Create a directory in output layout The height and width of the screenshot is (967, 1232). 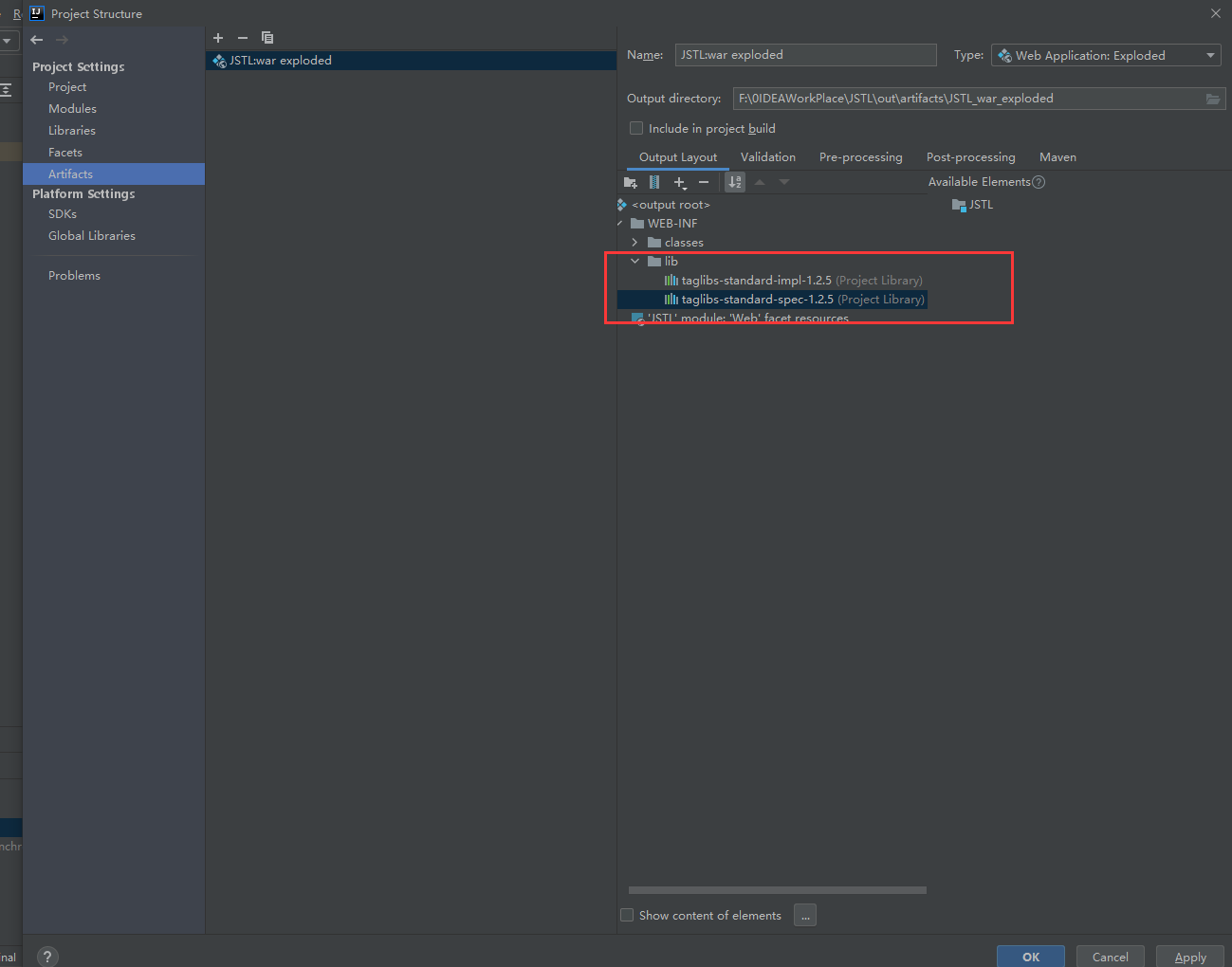(631, 182)
